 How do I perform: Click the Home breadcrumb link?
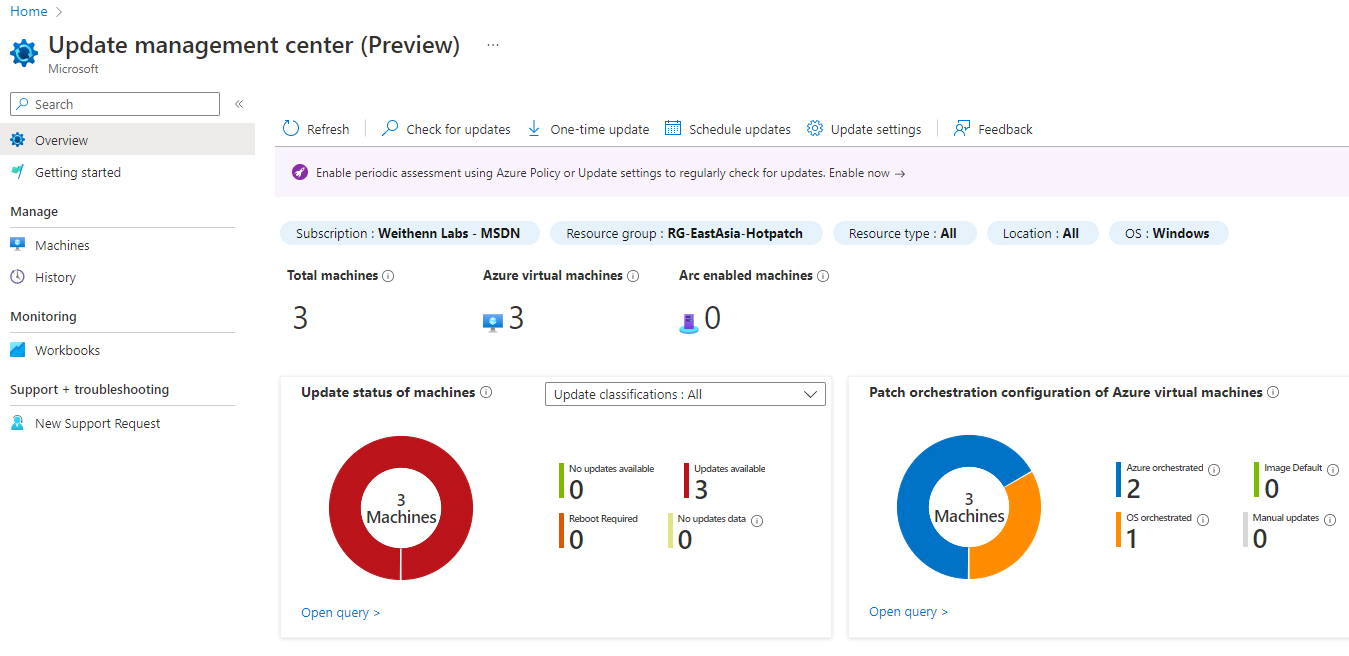29,11
